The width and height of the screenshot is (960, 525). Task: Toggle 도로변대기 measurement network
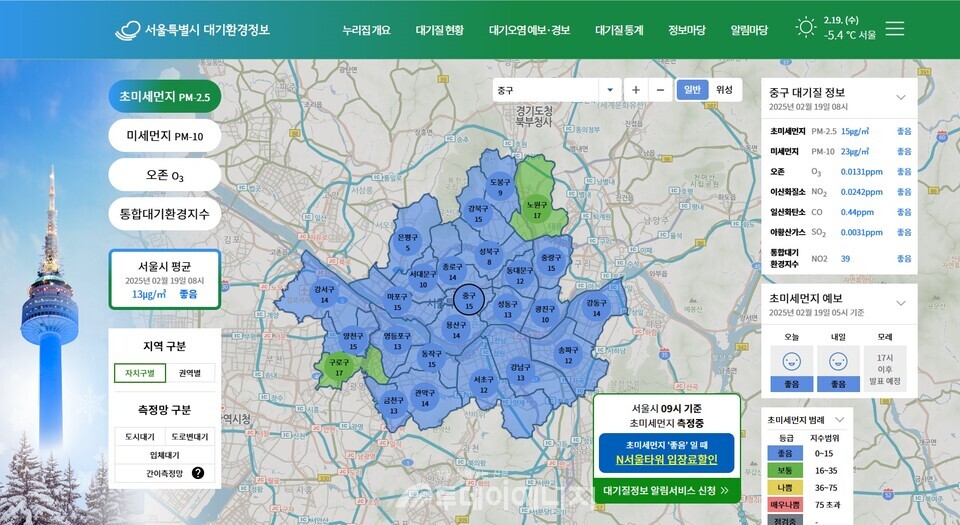[190, 437]
